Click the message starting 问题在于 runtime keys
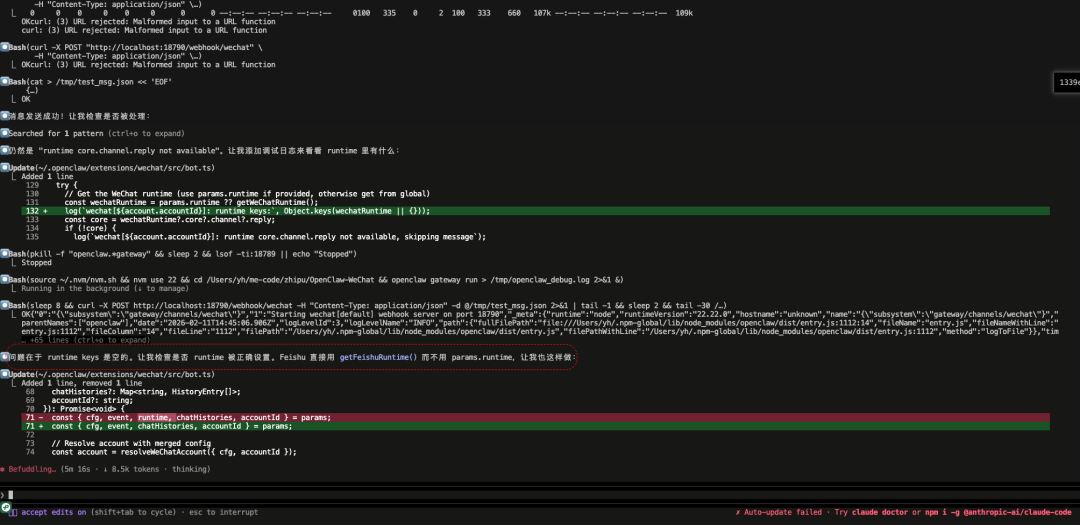This screenshot has height=525, width=1080. [291, 358]
